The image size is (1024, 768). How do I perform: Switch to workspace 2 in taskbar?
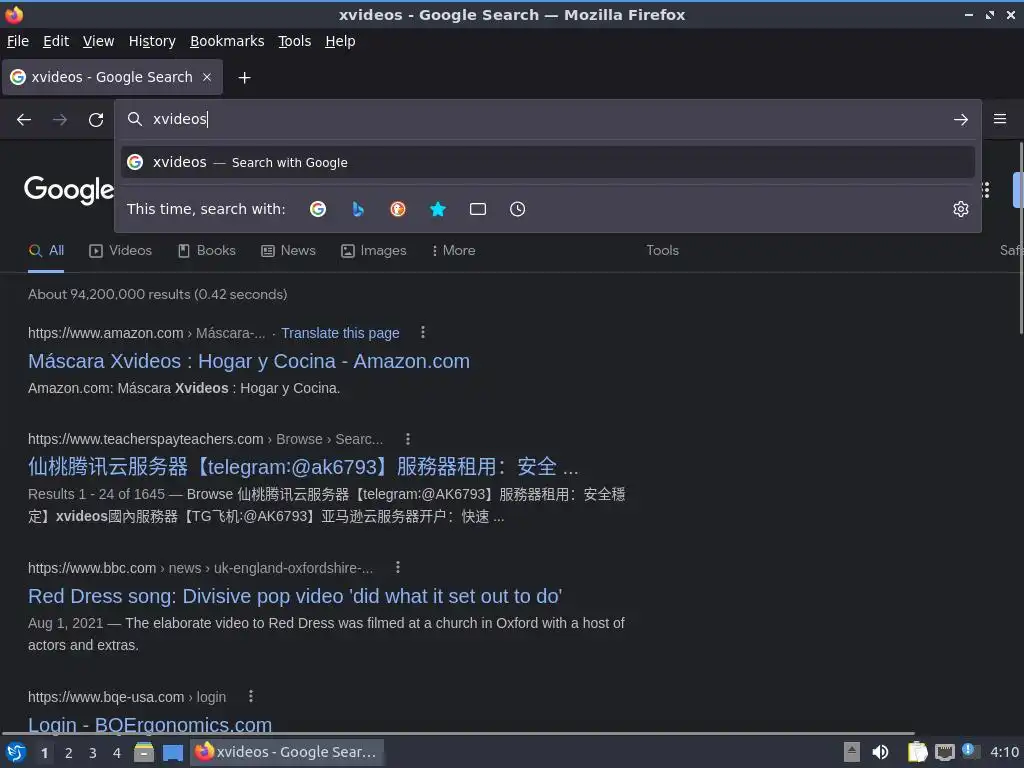pyautogui.click(x=69, y=753)
